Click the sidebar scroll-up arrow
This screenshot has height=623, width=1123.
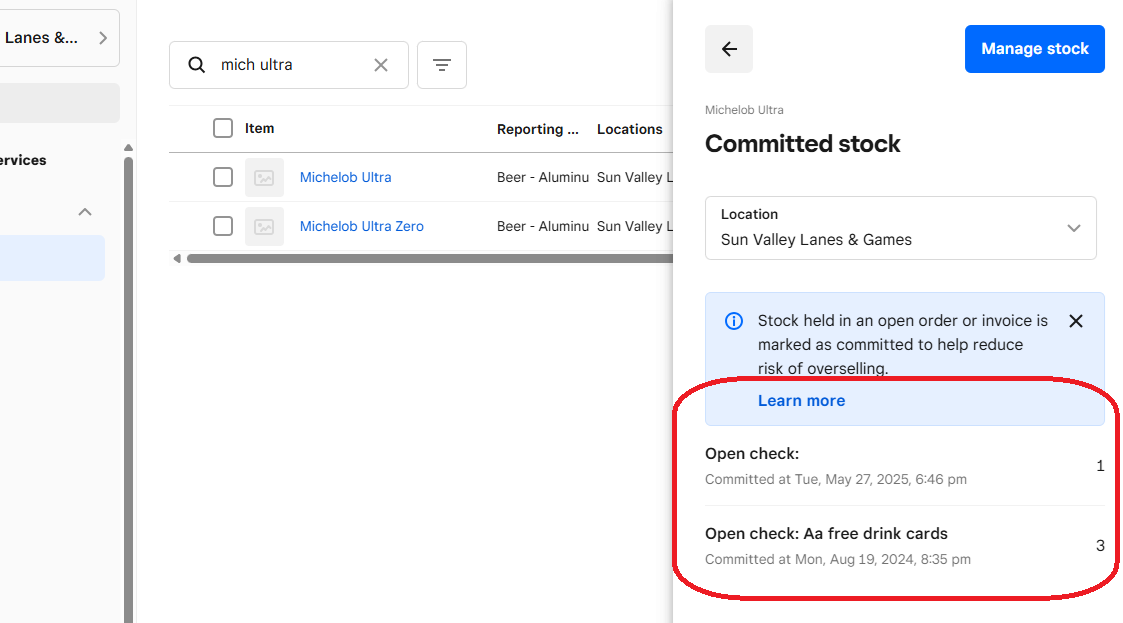(128, 148)
